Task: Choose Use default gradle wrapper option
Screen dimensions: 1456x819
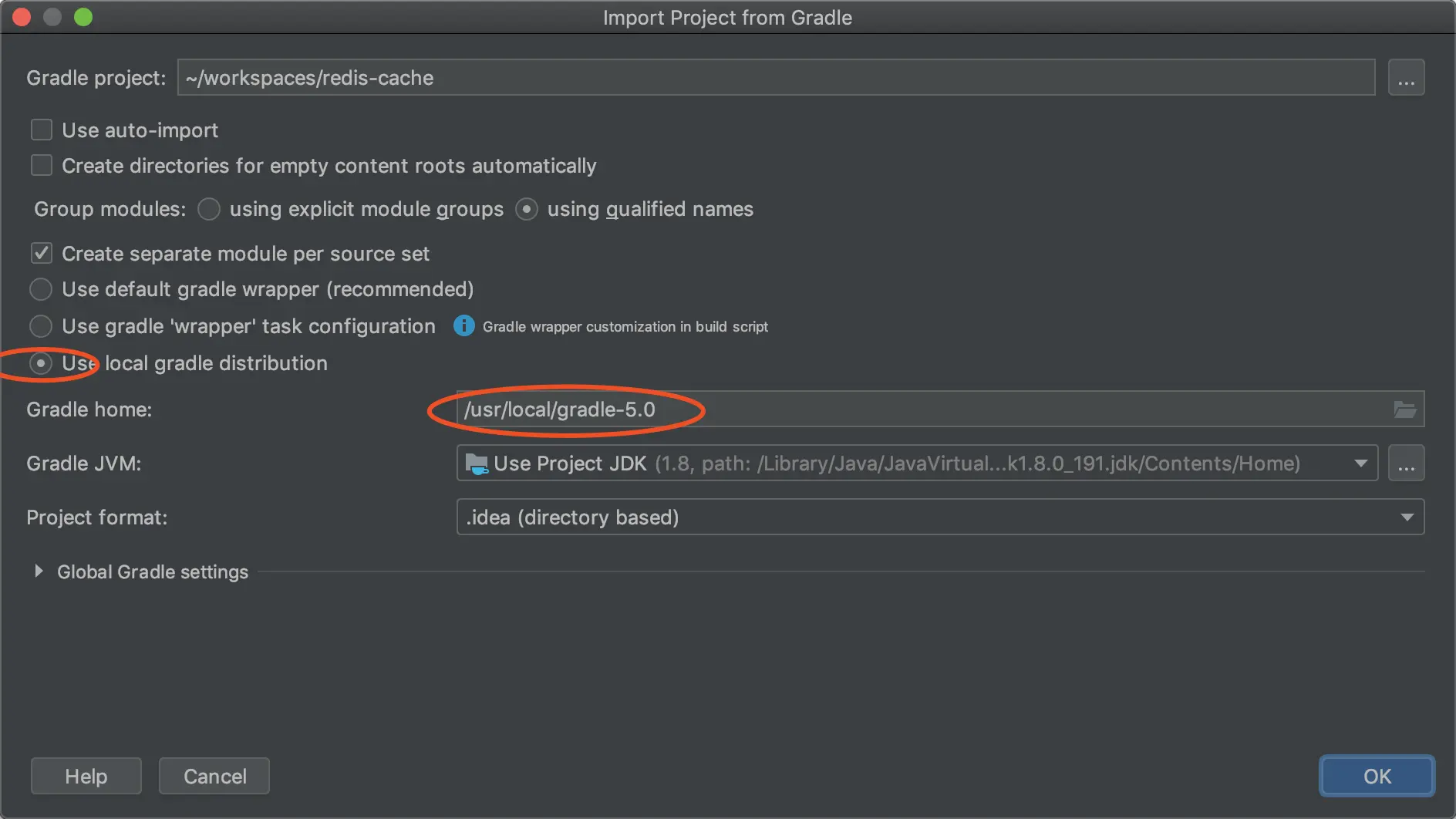Action: 41,289
